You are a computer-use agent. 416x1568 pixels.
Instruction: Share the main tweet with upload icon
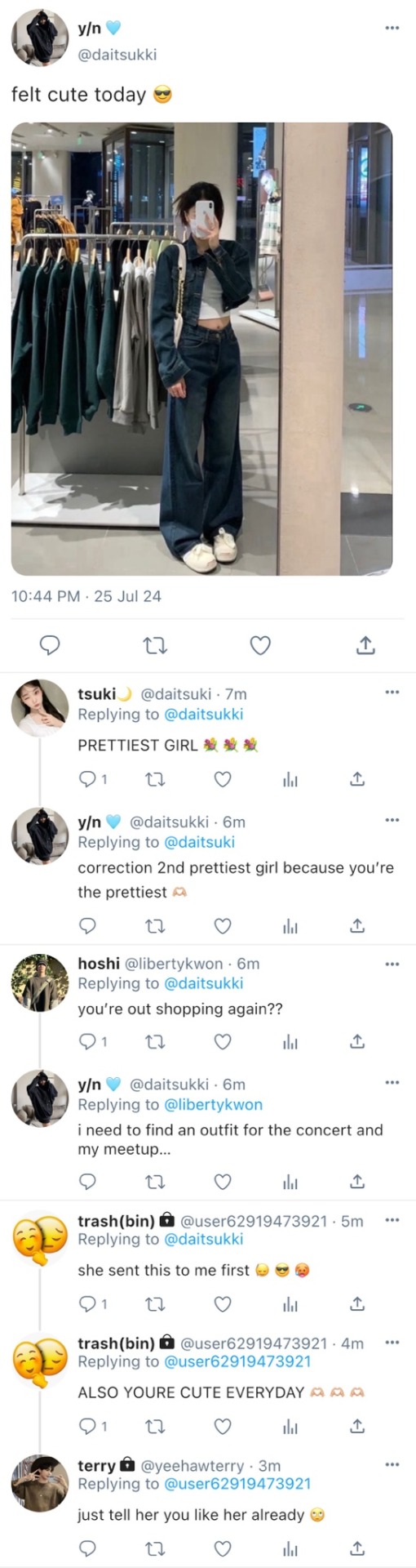point(365,645)
